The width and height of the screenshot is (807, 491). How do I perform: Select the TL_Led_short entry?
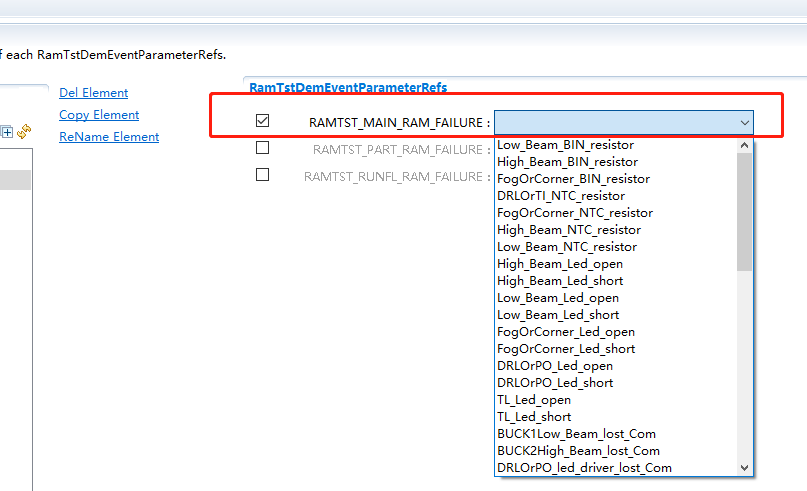[x=534, y=417]
